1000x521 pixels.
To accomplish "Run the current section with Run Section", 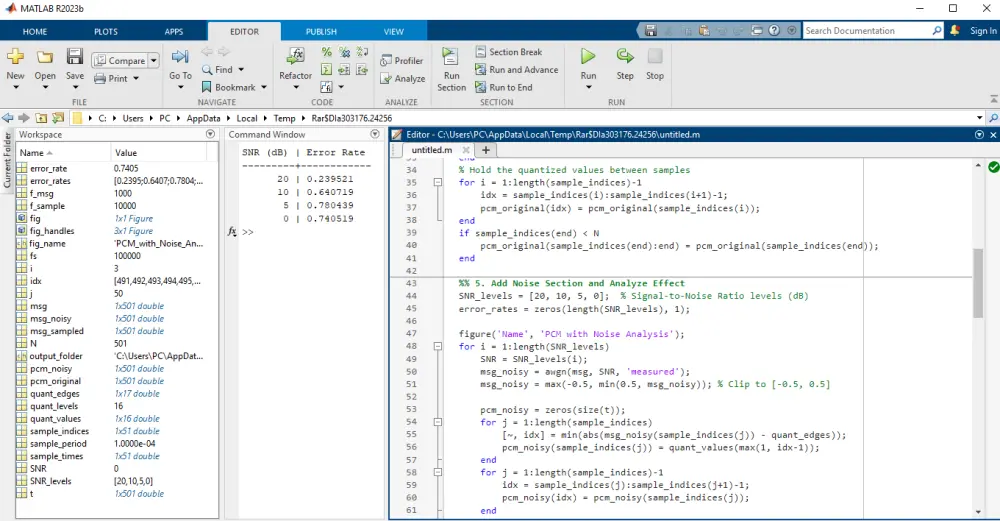I will pos(452,70).
